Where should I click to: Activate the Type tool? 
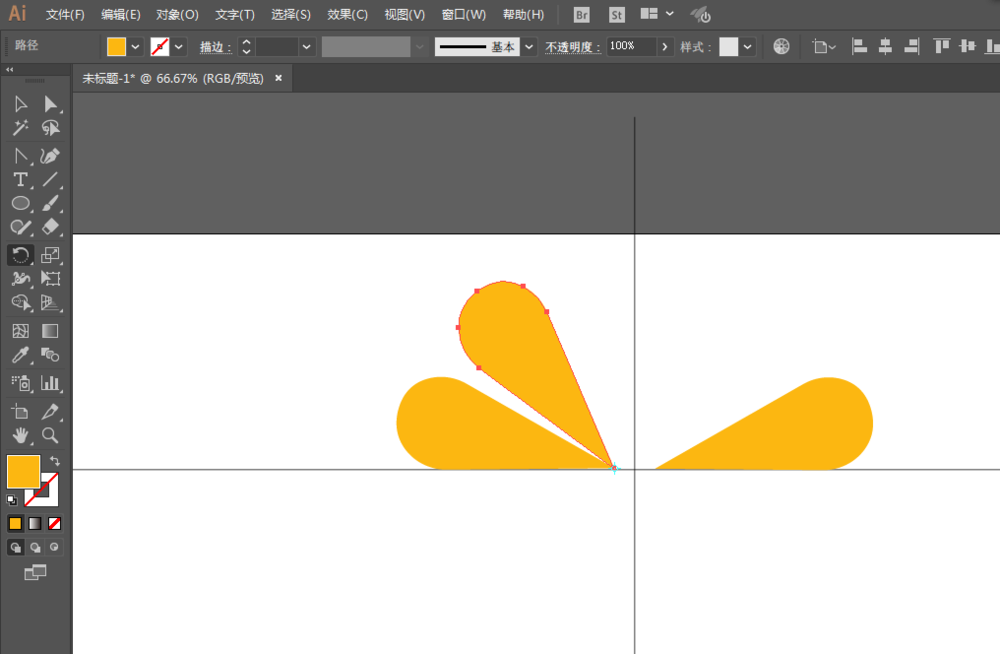coord(20,180)
